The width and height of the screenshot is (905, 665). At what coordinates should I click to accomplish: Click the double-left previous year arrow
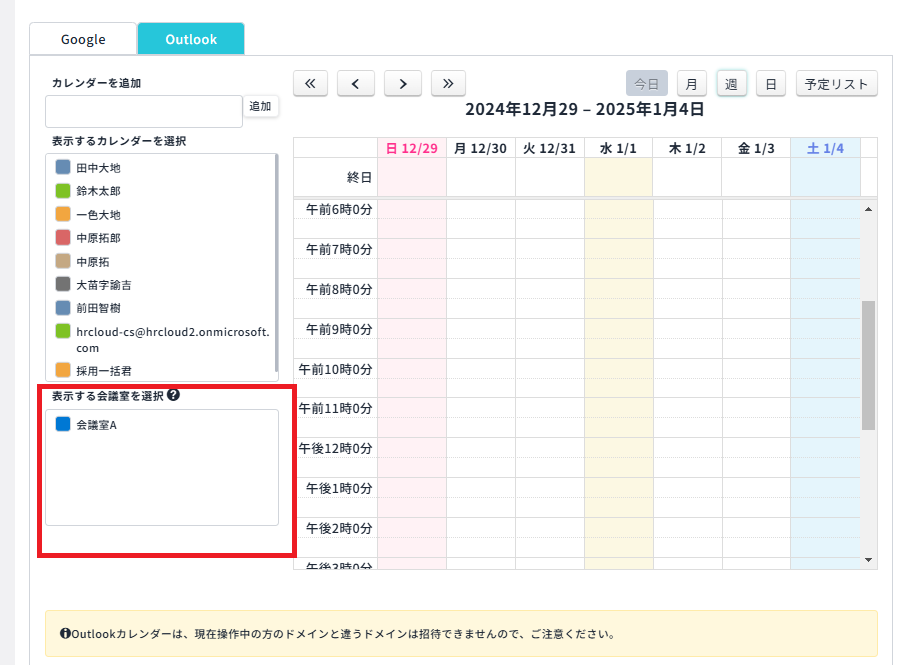309,83
